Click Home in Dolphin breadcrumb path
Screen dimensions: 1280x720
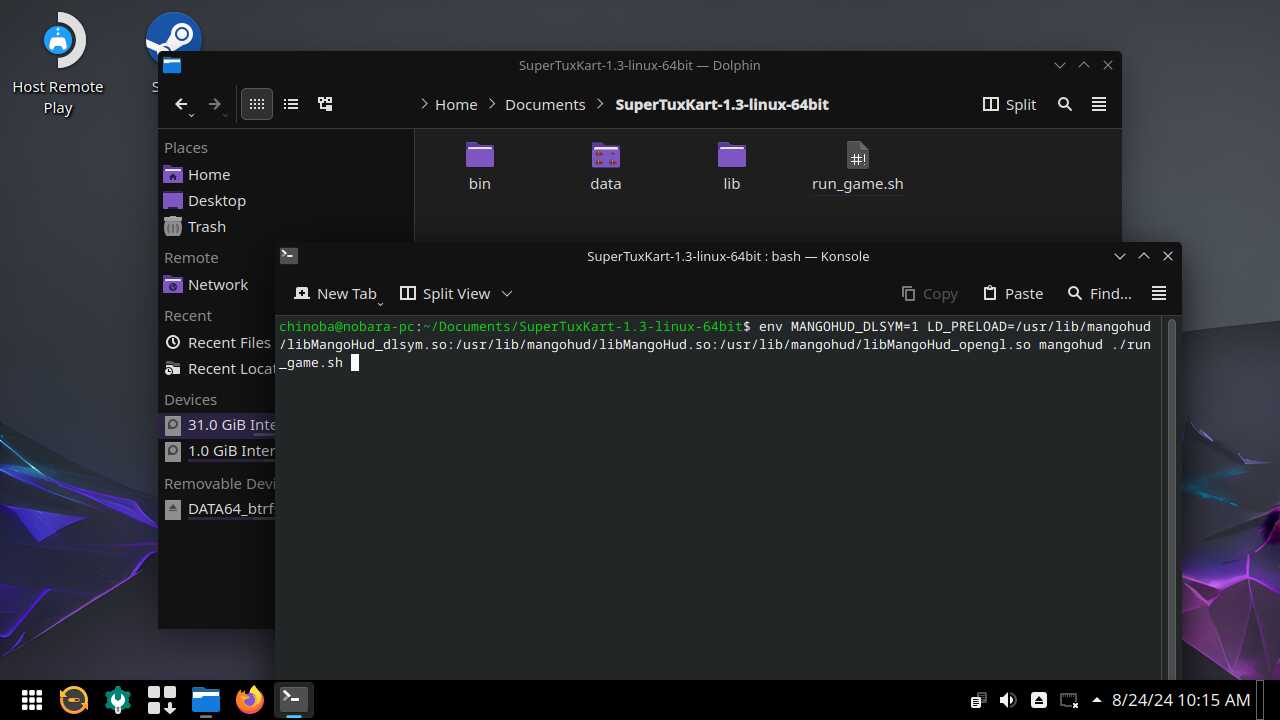[x=456, y=104]
